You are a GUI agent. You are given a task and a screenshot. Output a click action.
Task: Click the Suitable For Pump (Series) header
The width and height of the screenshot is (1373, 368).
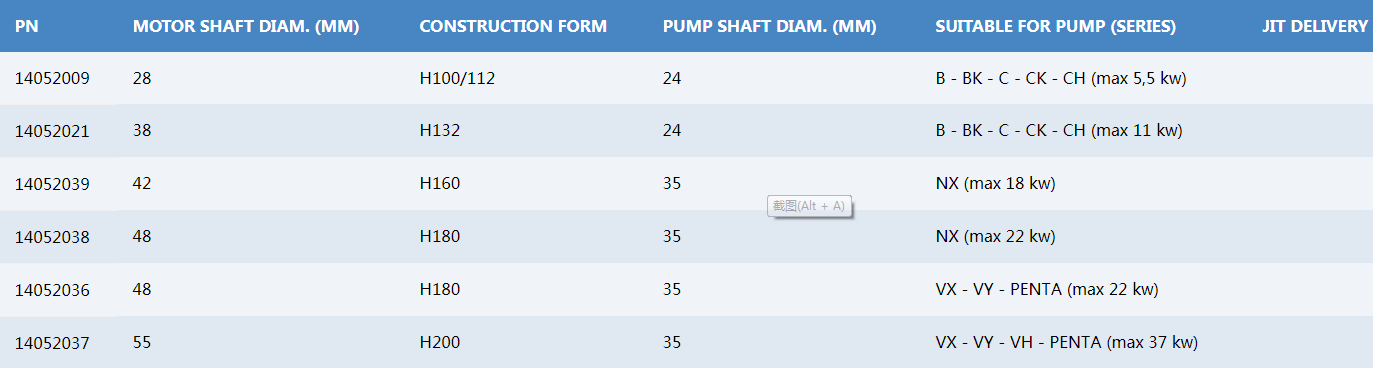pyautogui.click(x=1056, y=26)
